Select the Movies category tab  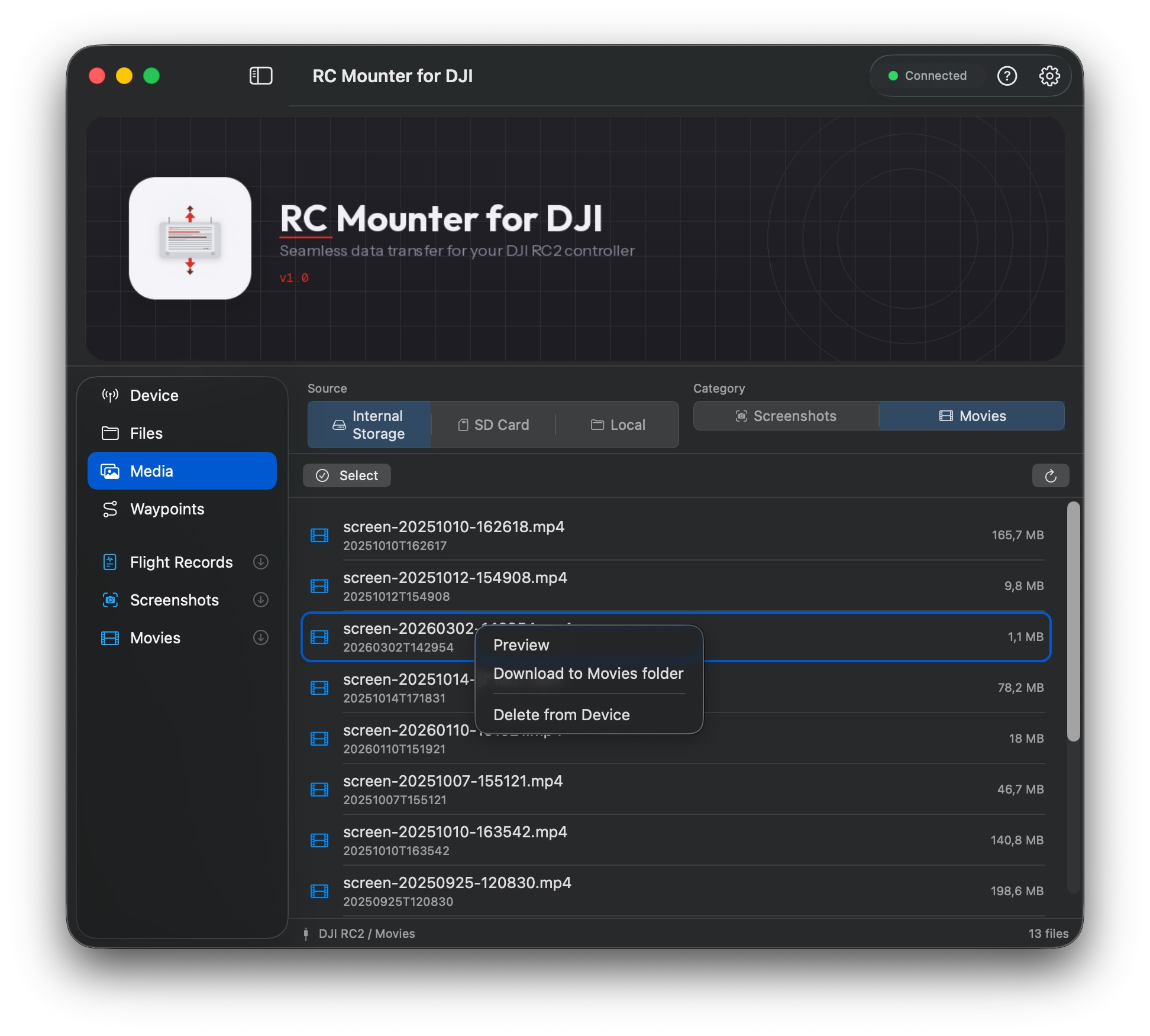click(972, 416)
